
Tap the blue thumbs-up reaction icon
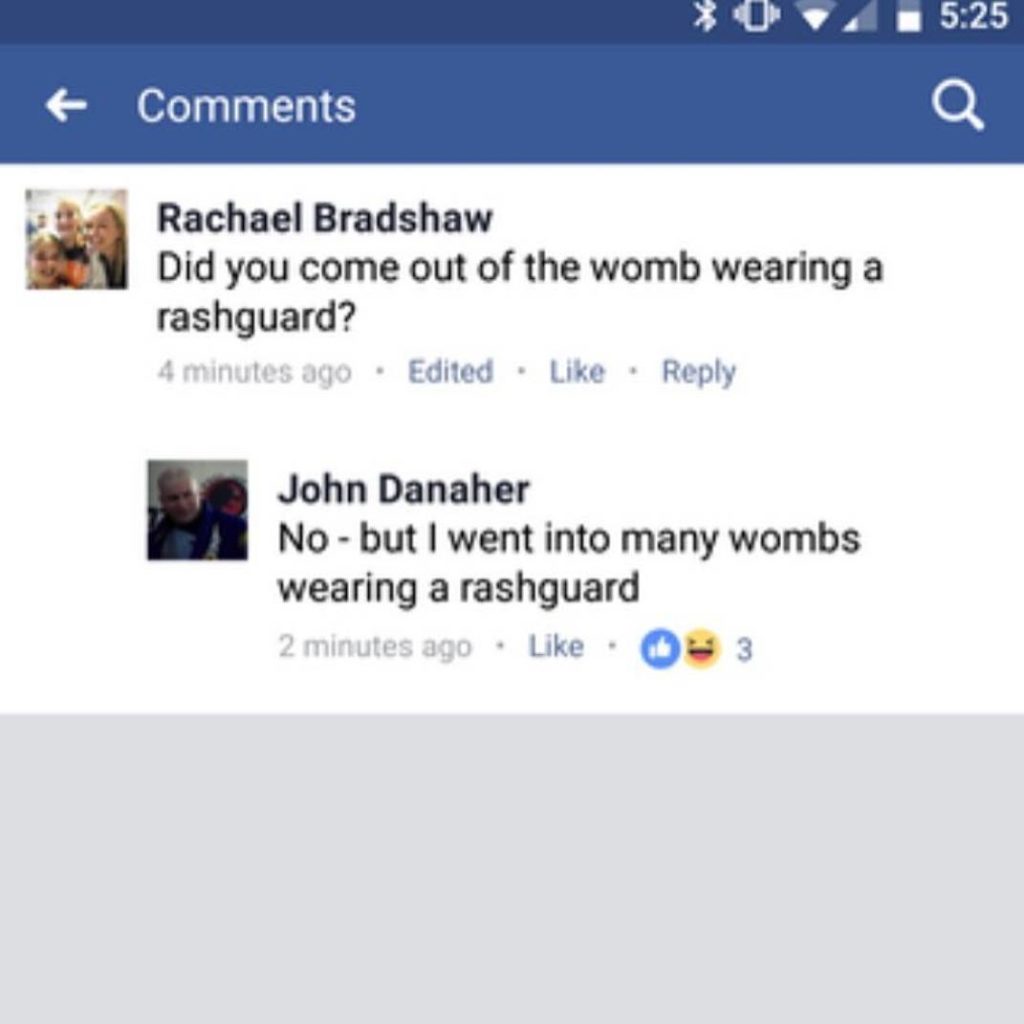pos(660,648)
